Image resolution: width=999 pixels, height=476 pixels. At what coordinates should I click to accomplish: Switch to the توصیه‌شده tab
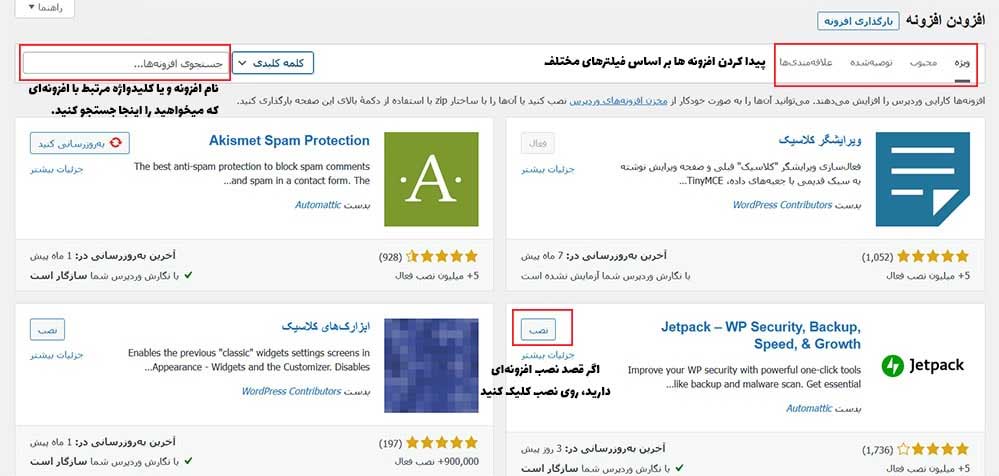[x=871, y=62]
